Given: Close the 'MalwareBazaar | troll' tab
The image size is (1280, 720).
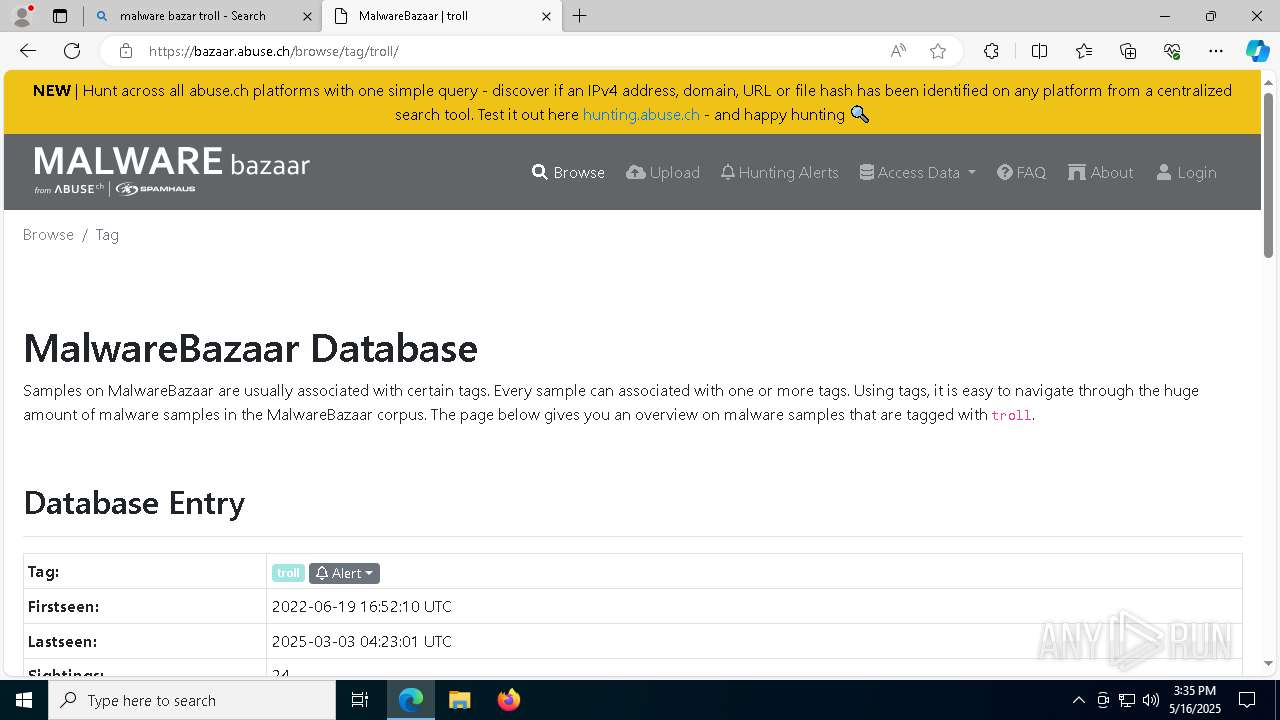Looking at the screenshot, I should tap(546, 16).
